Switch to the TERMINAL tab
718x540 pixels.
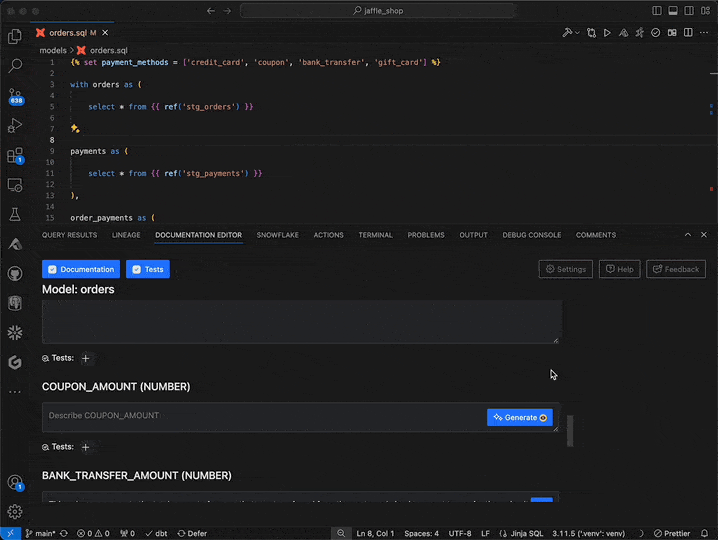point(375,235)
